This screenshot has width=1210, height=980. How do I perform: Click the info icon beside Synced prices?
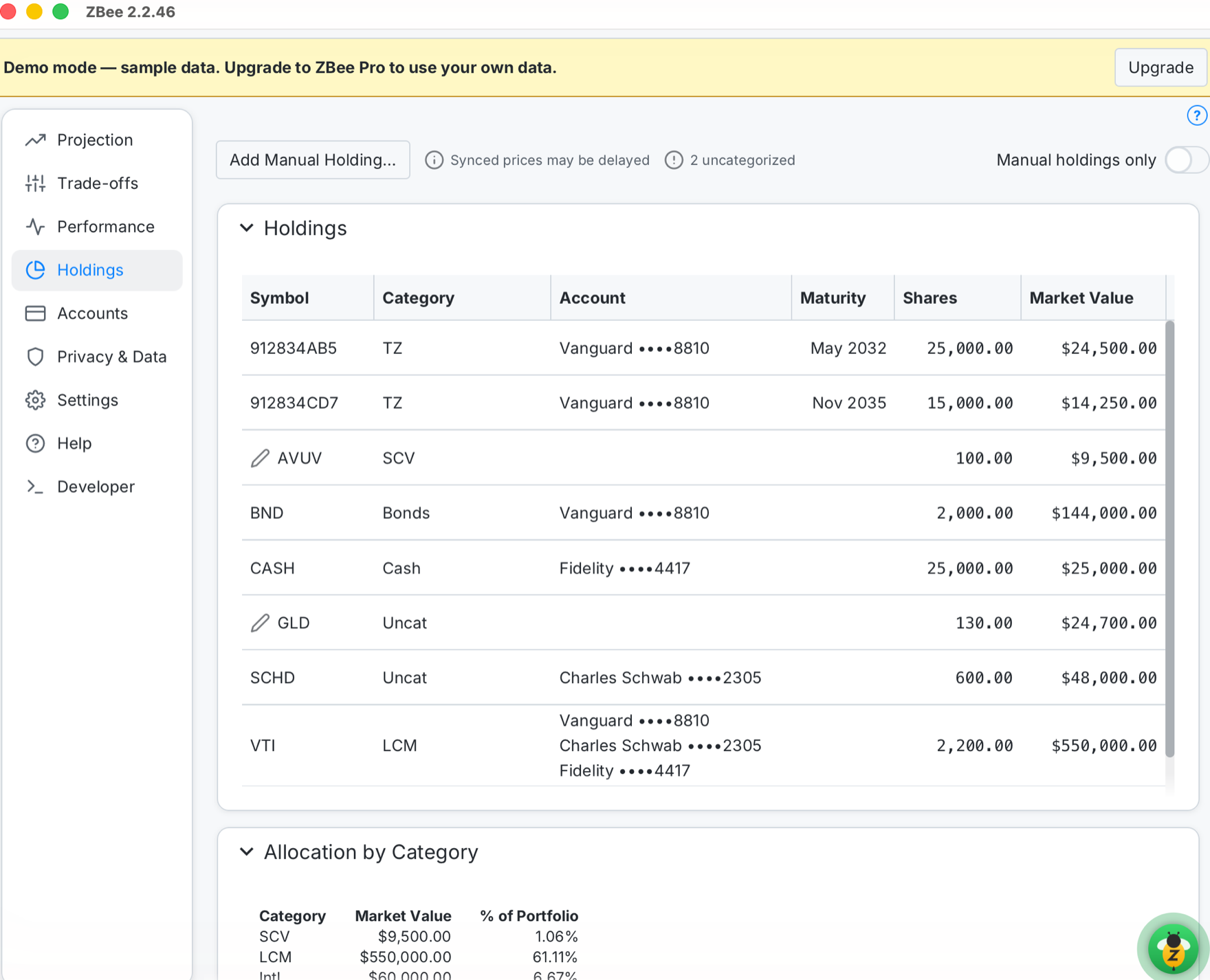pos(434,160)
